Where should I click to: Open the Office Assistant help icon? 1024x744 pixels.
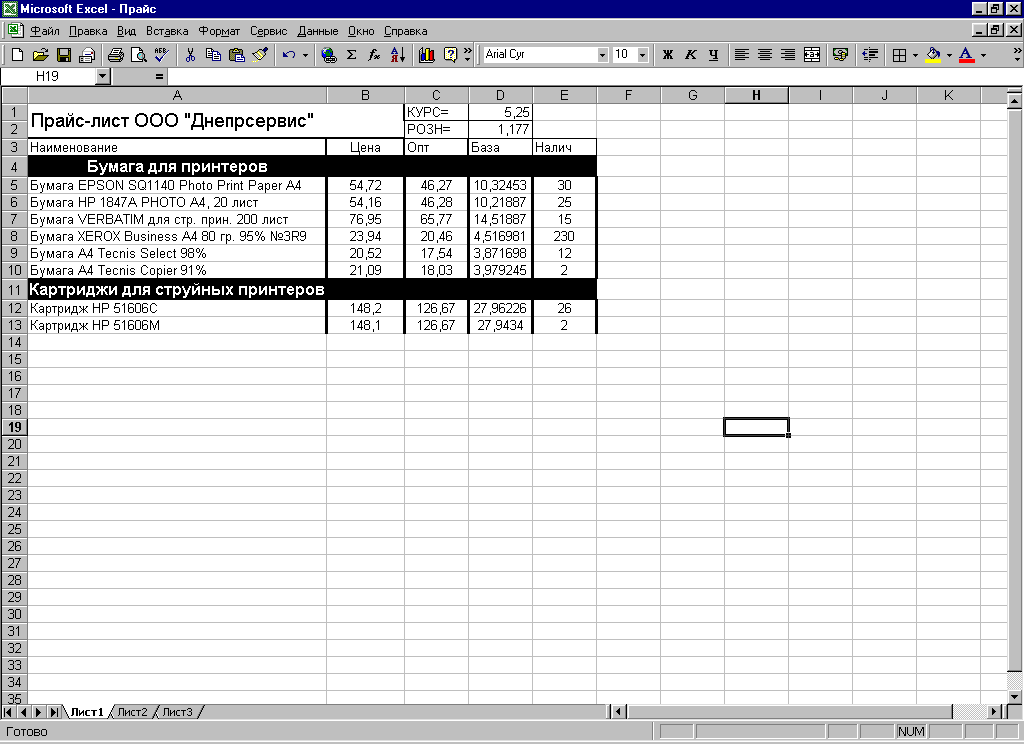click(450, 55)
